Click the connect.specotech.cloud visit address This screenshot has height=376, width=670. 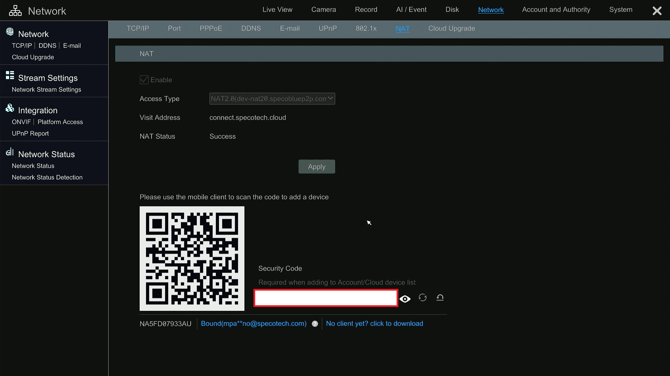[248, 118]
